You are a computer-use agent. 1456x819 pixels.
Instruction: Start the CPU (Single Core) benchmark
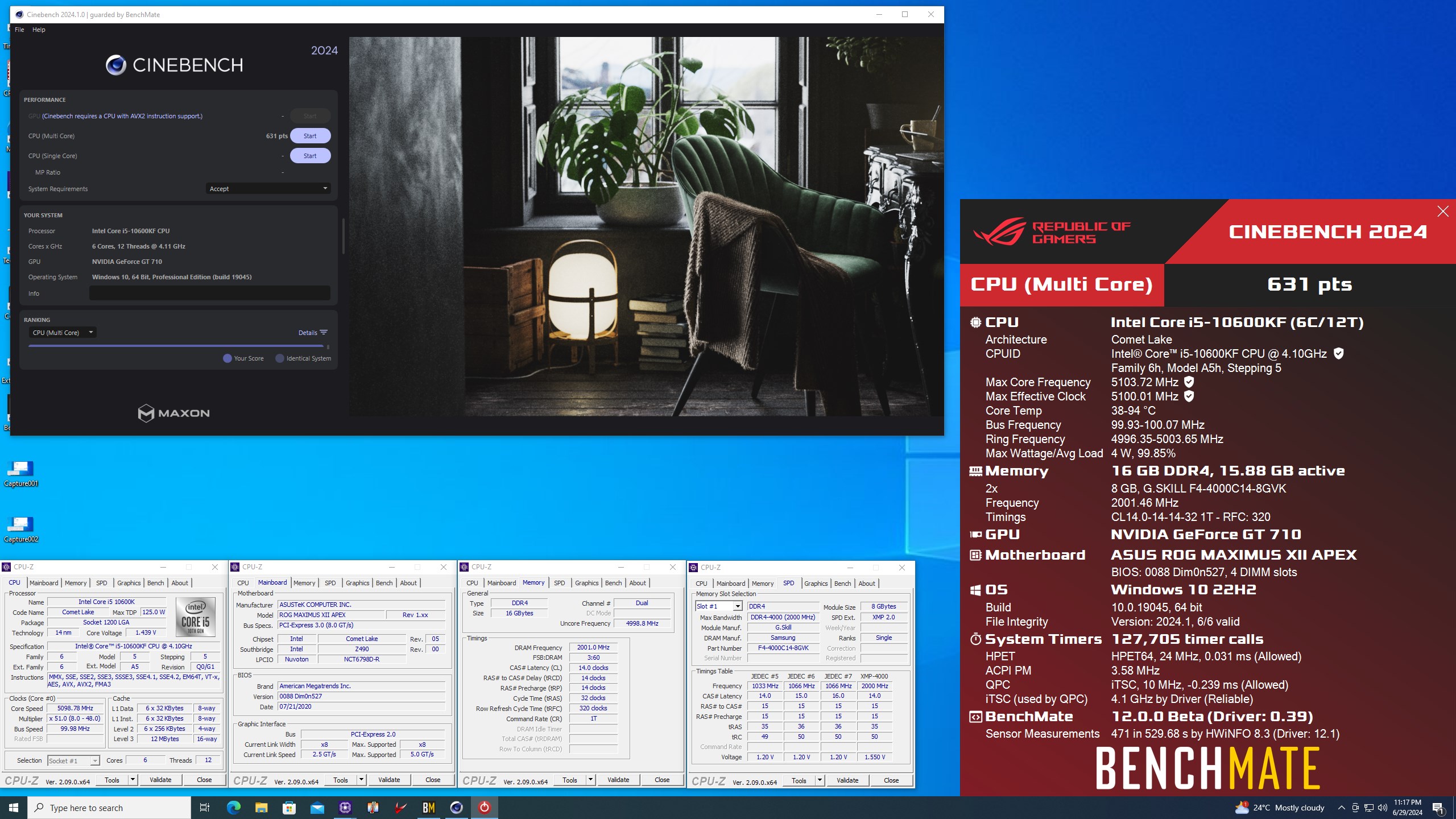(310, 156)
